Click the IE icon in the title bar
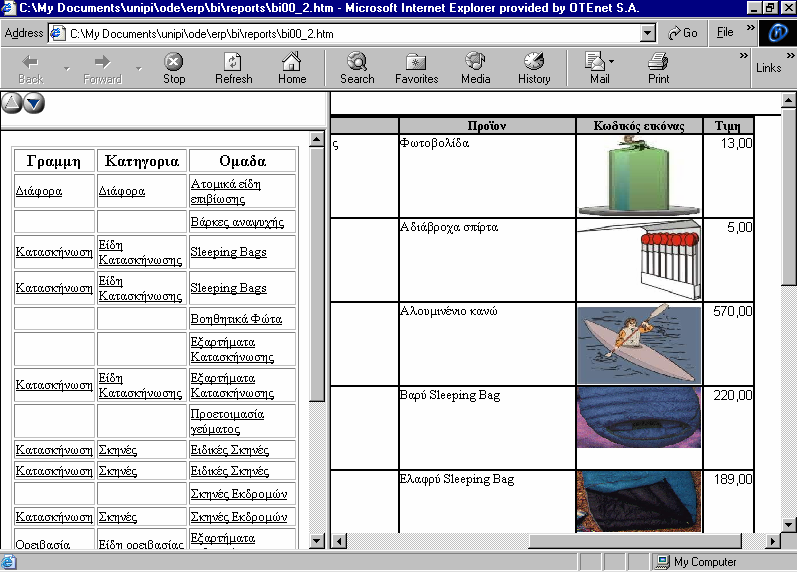797x572 pixels. coord(8,8)
